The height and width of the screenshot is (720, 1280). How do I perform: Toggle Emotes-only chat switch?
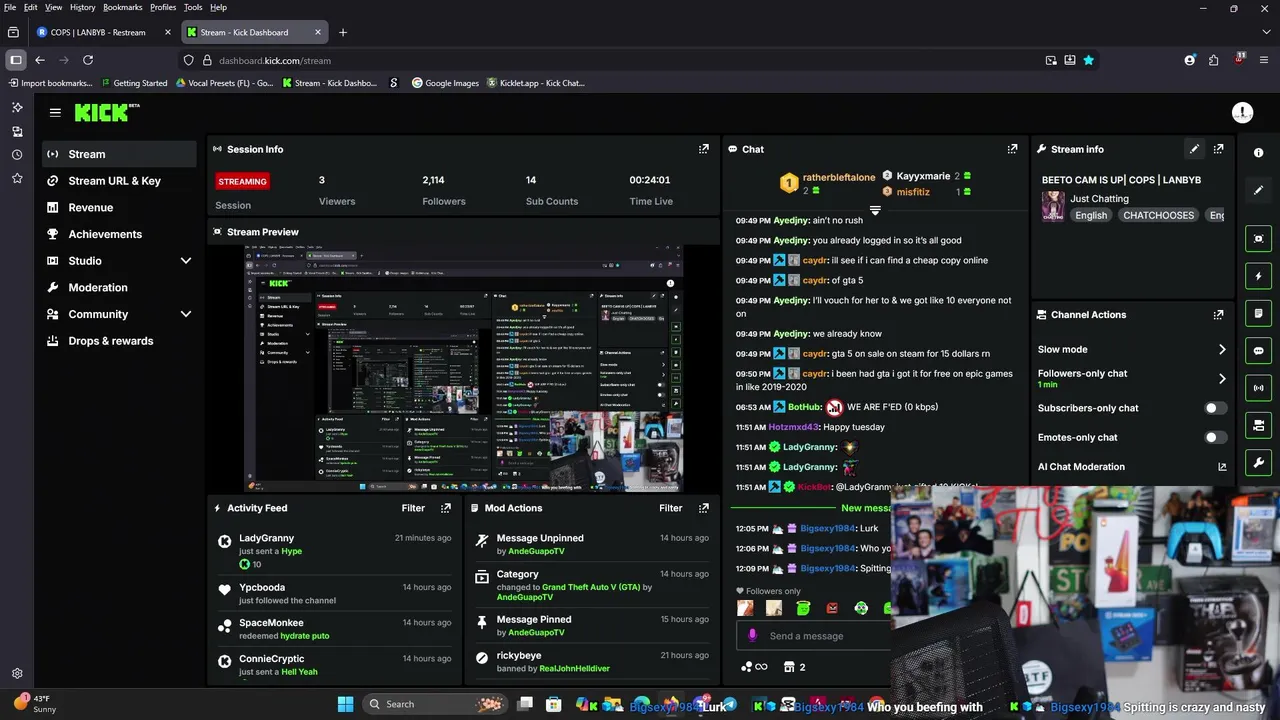pos(1215,437)
